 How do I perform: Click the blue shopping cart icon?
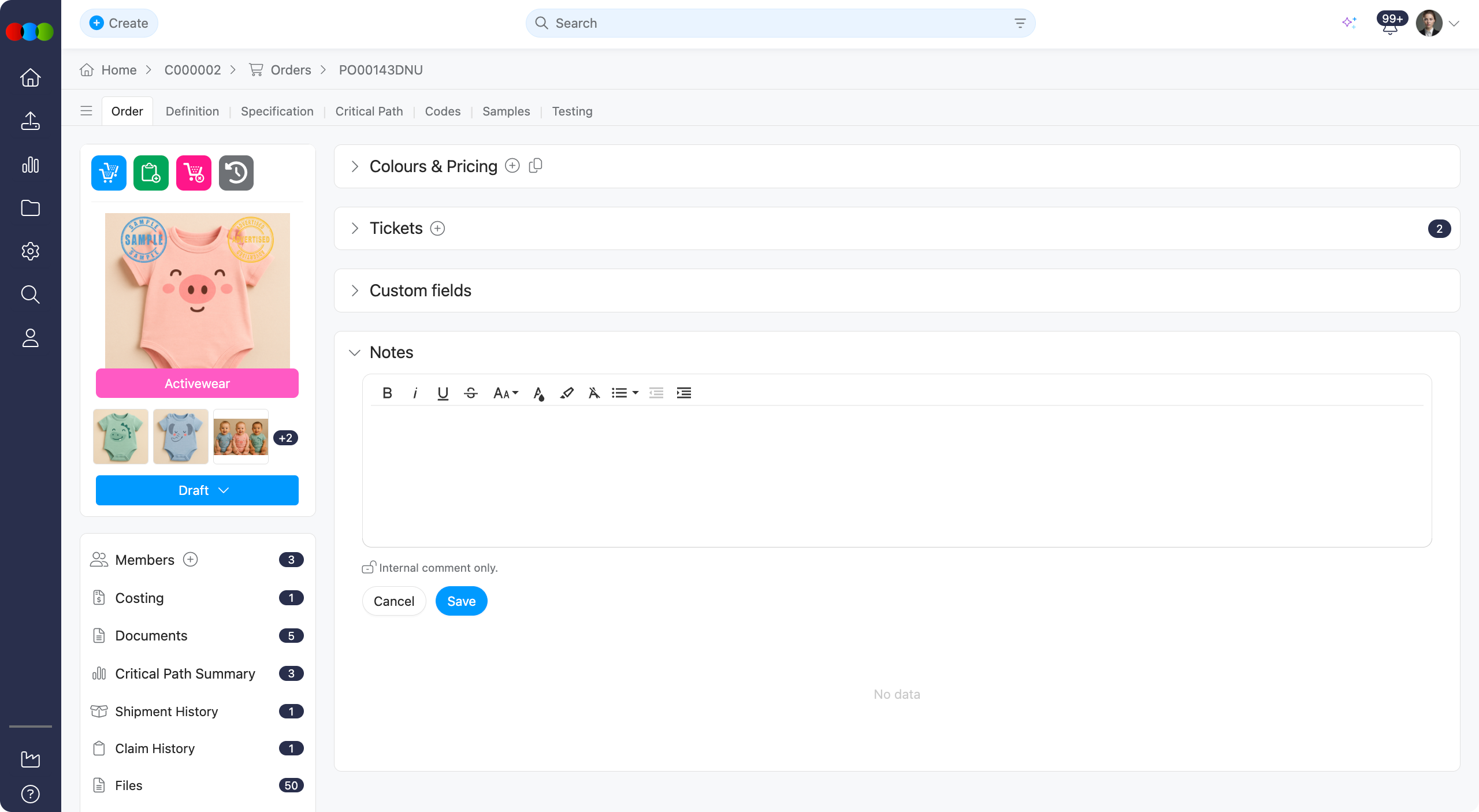(x=109, y=173)
